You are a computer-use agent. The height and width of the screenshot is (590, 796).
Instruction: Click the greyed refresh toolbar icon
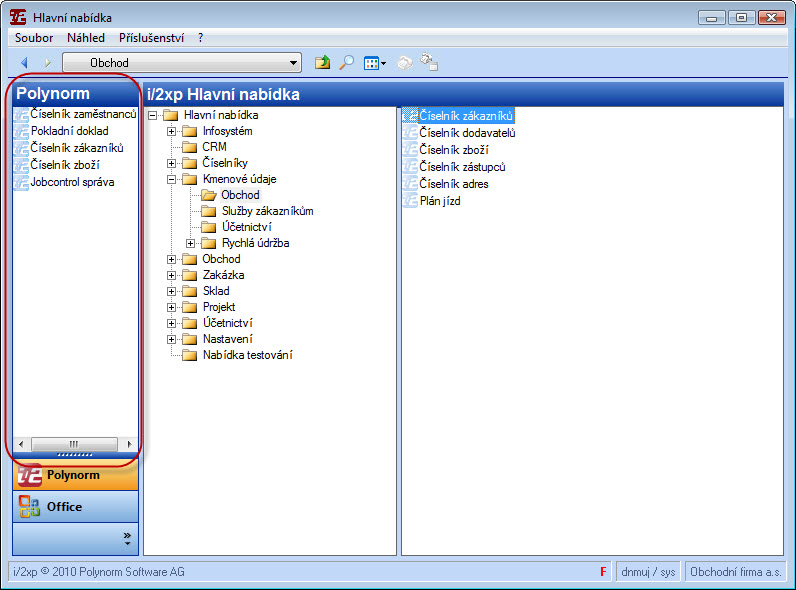pos(405,63)
